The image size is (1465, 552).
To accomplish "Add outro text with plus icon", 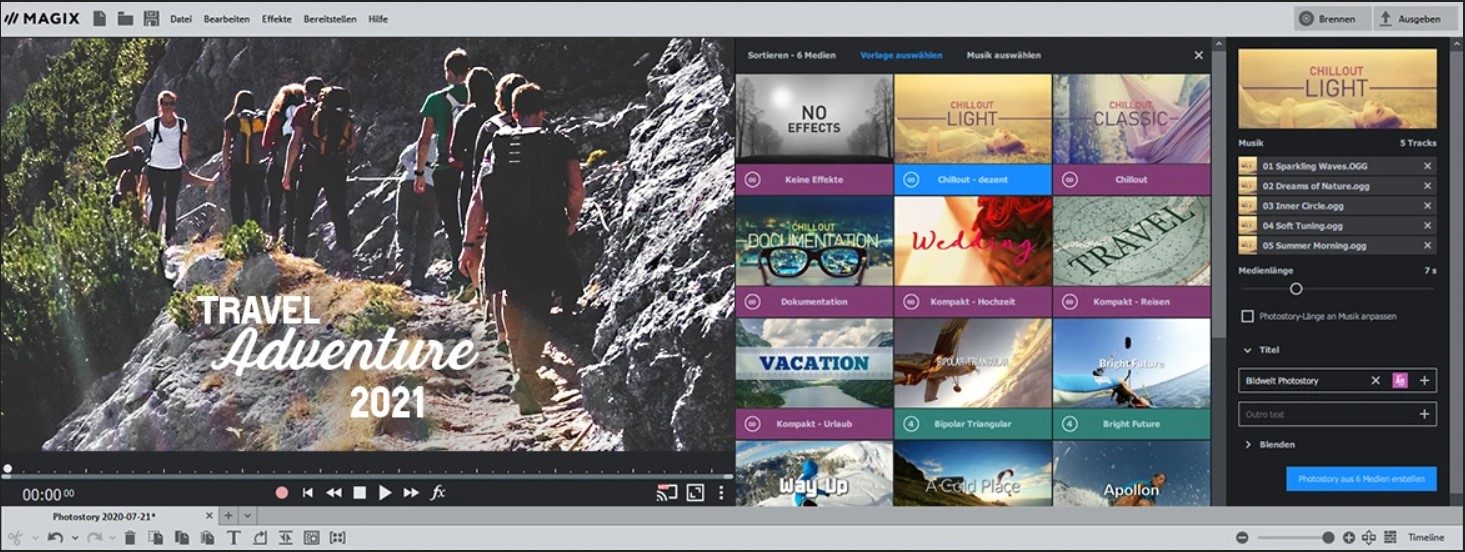I will 1424,414.
